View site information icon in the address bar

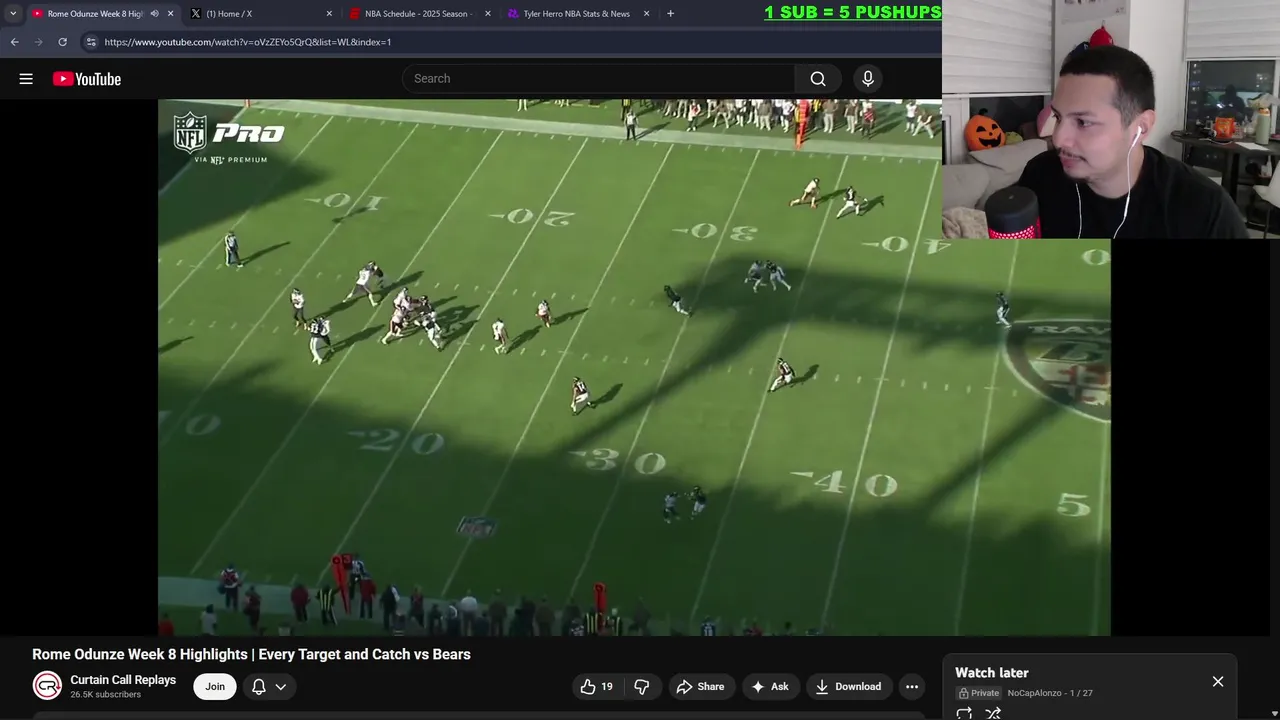90,42
